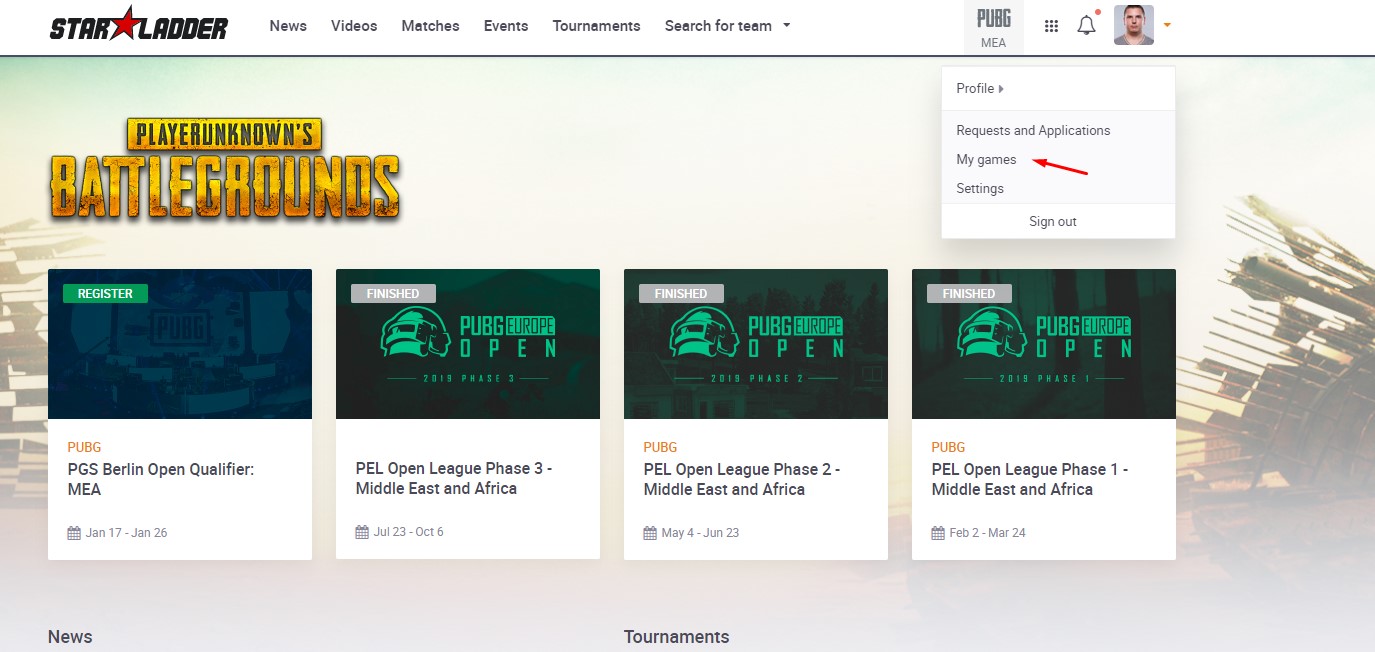Viewport: 1375px width, 652px height.
Task: Open PGS Berlin Open Qualifier: MEA
Action: pos(161,479)
